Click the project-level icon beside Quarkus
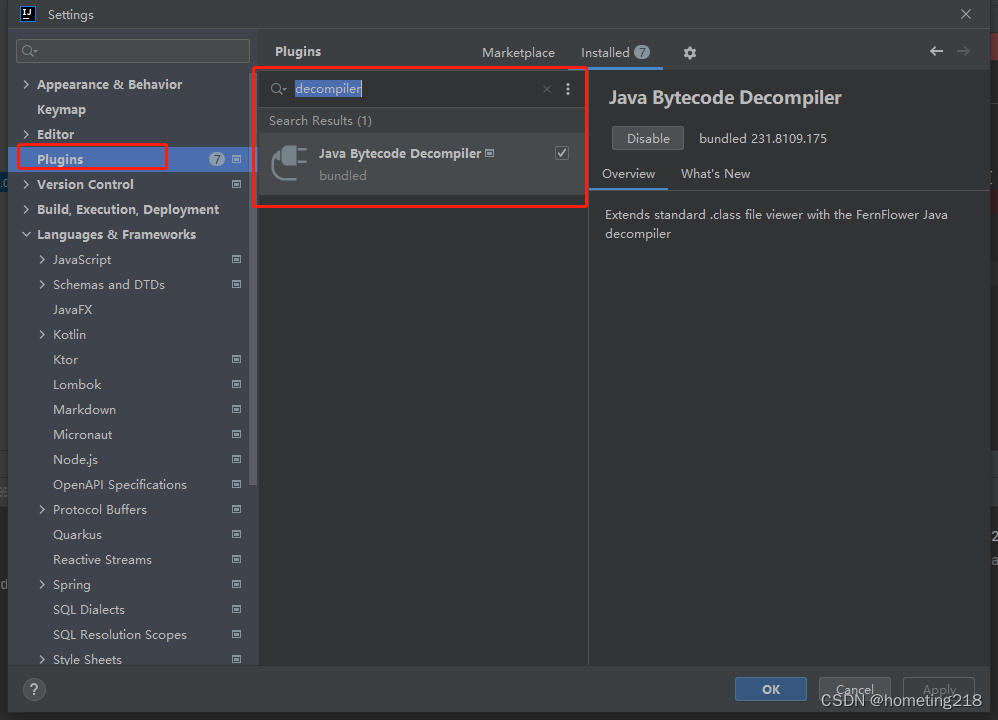Image resolution: width=998 pixels, height=720 pixels. click(x=236, y=534)
